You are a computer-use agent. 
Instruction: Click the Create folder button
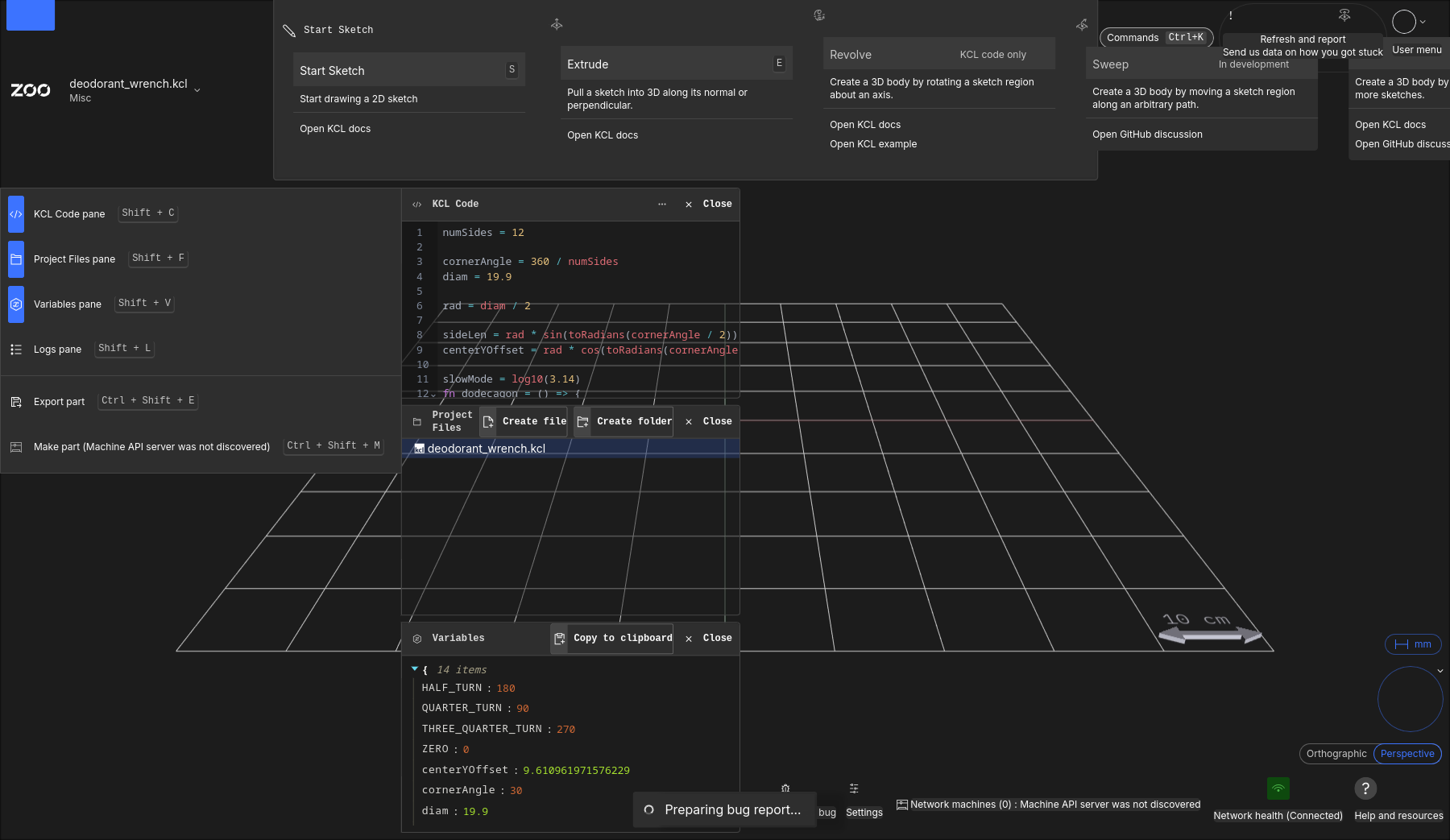pos(623,422)
